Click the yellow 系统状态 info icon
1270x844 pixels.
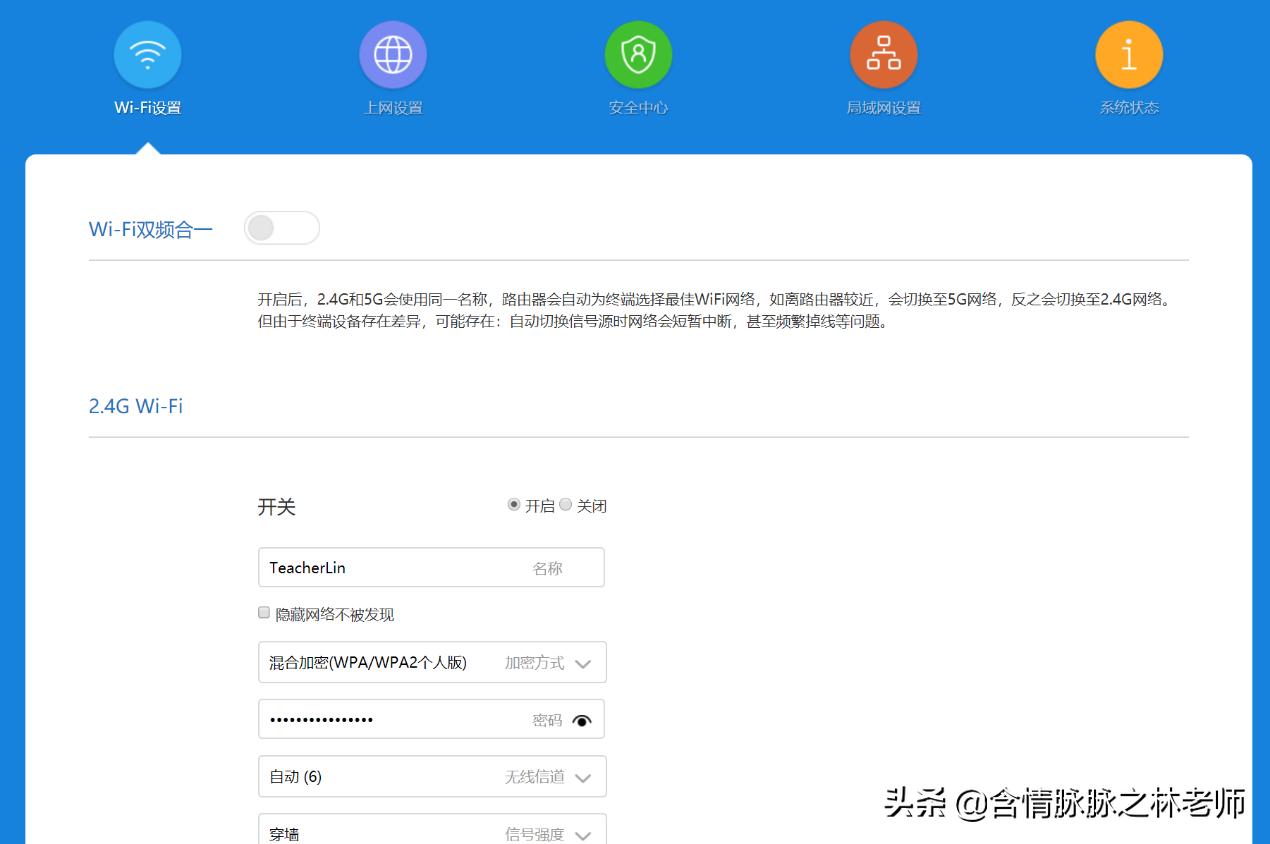pos(1128,55)
